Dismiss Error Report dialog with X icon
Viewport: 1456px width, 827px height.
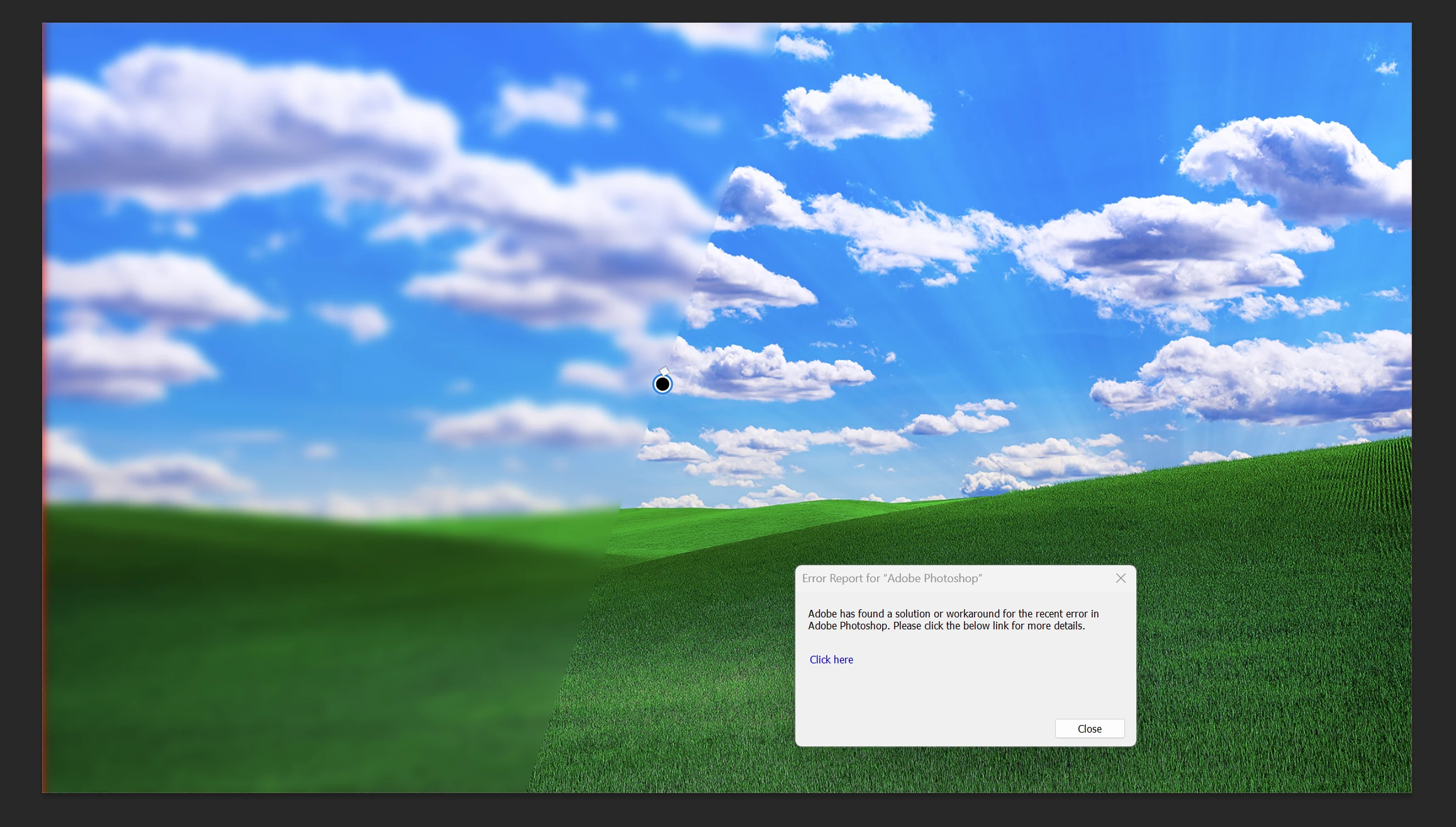tap(1121, 578)
